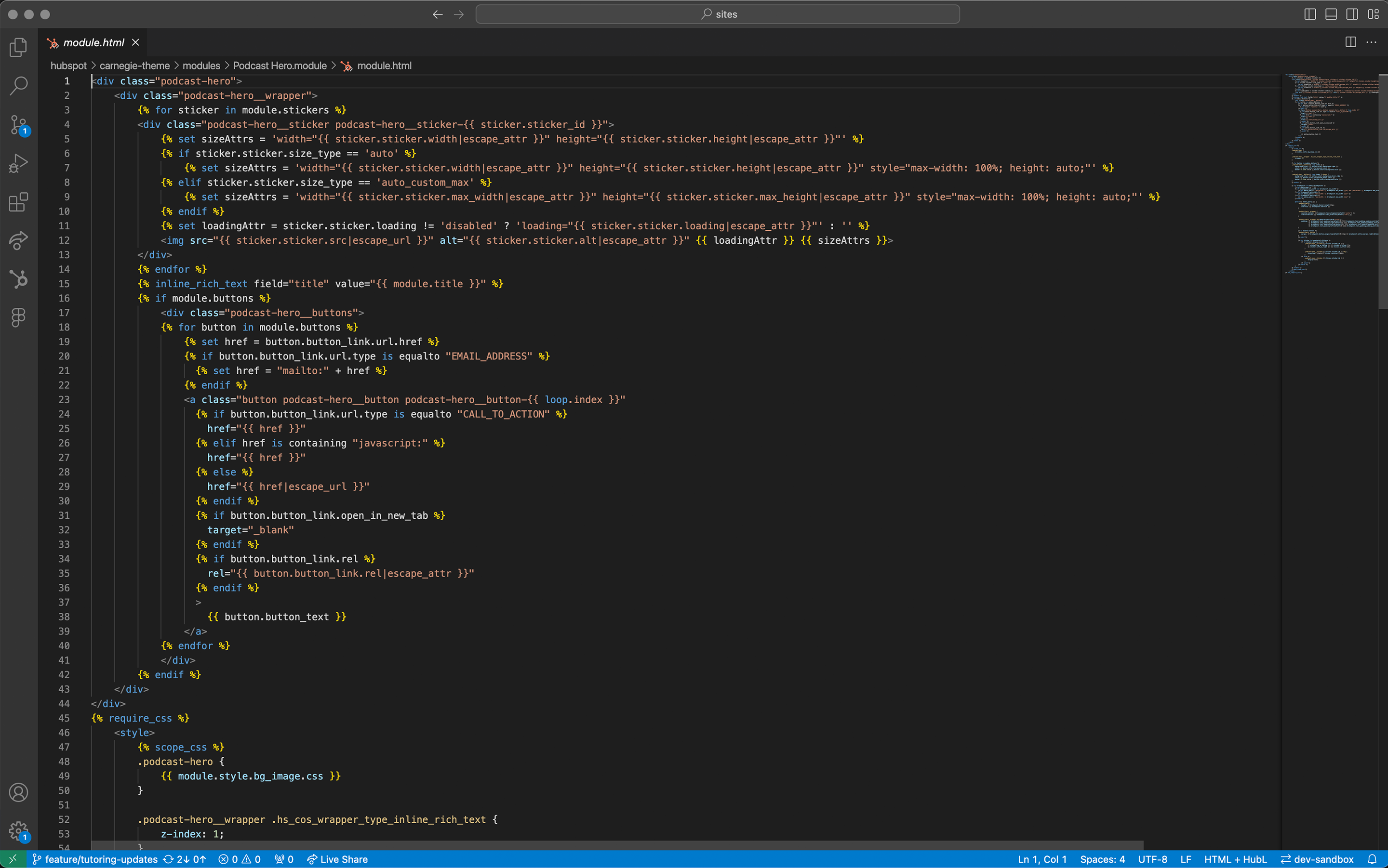Image resolution: width=1388 pixels, height=868 pixels.
Task: Click the feature/tutoring-updates branch button
Action: (x=95, y=859)
